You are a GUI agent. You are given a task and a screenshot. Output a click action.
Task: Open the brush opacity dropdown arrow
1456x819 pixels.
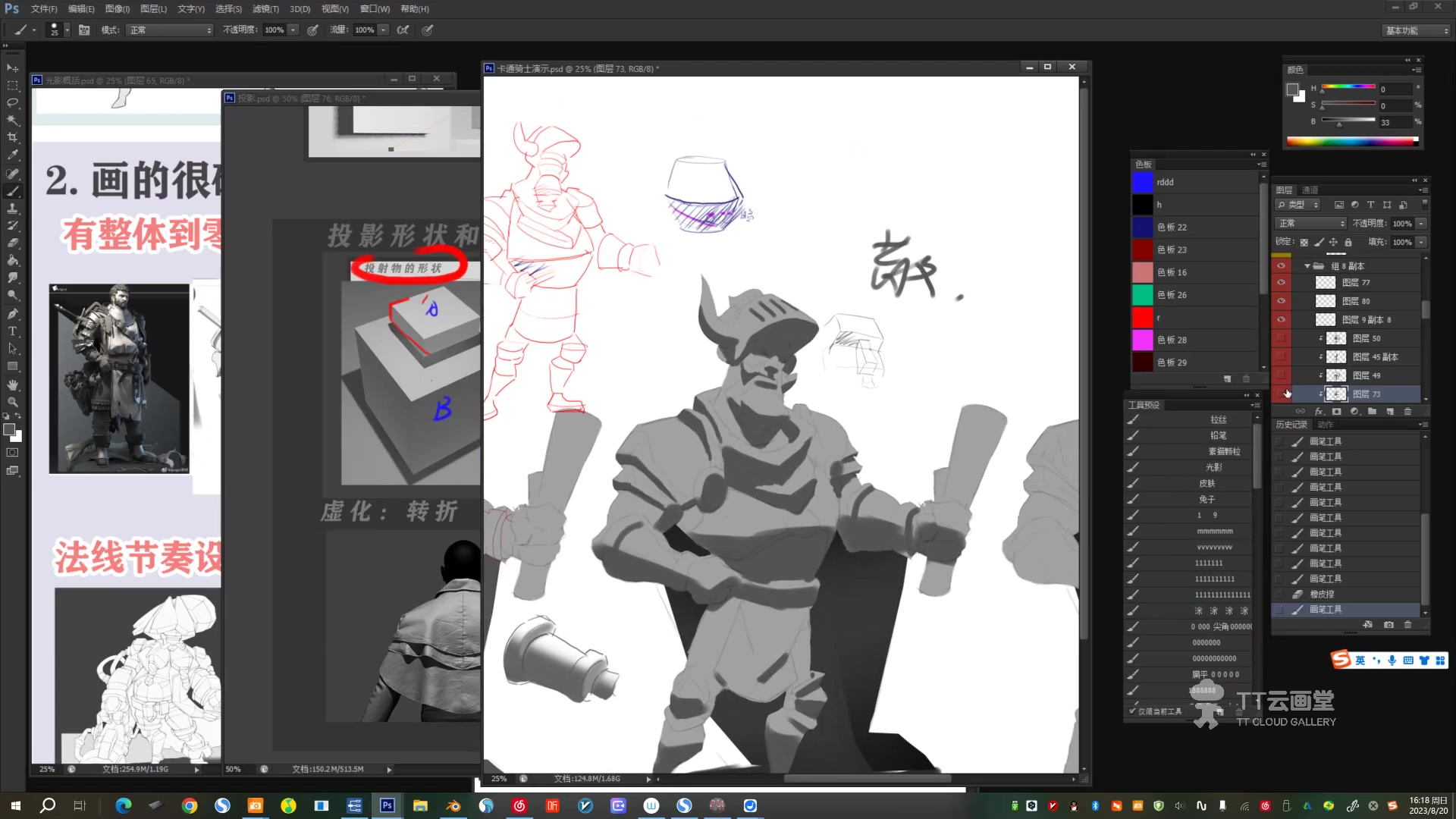pos(293,30)
